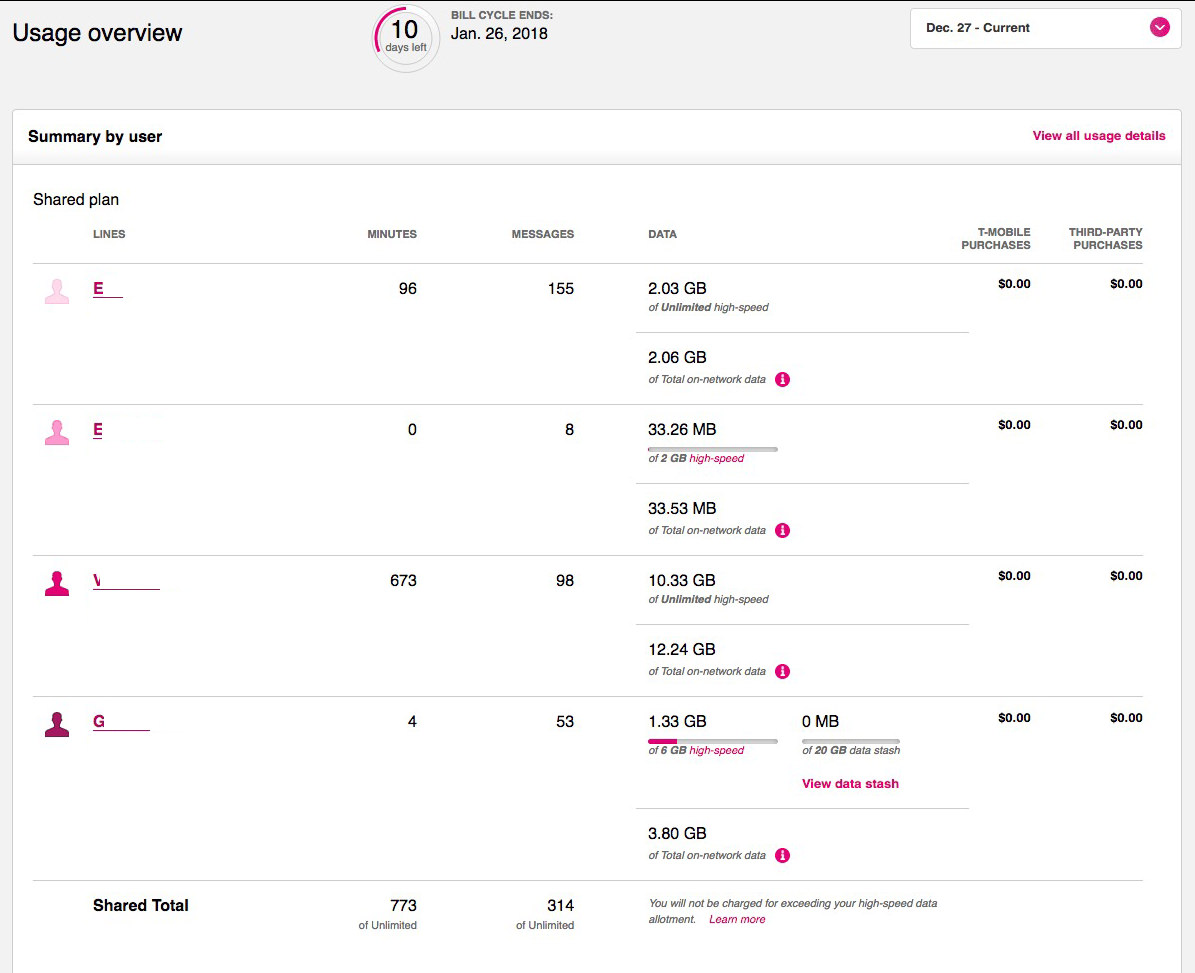Click the View data stash link
The width and height of the screenshot is (1195, 973).
click(850, 784)
